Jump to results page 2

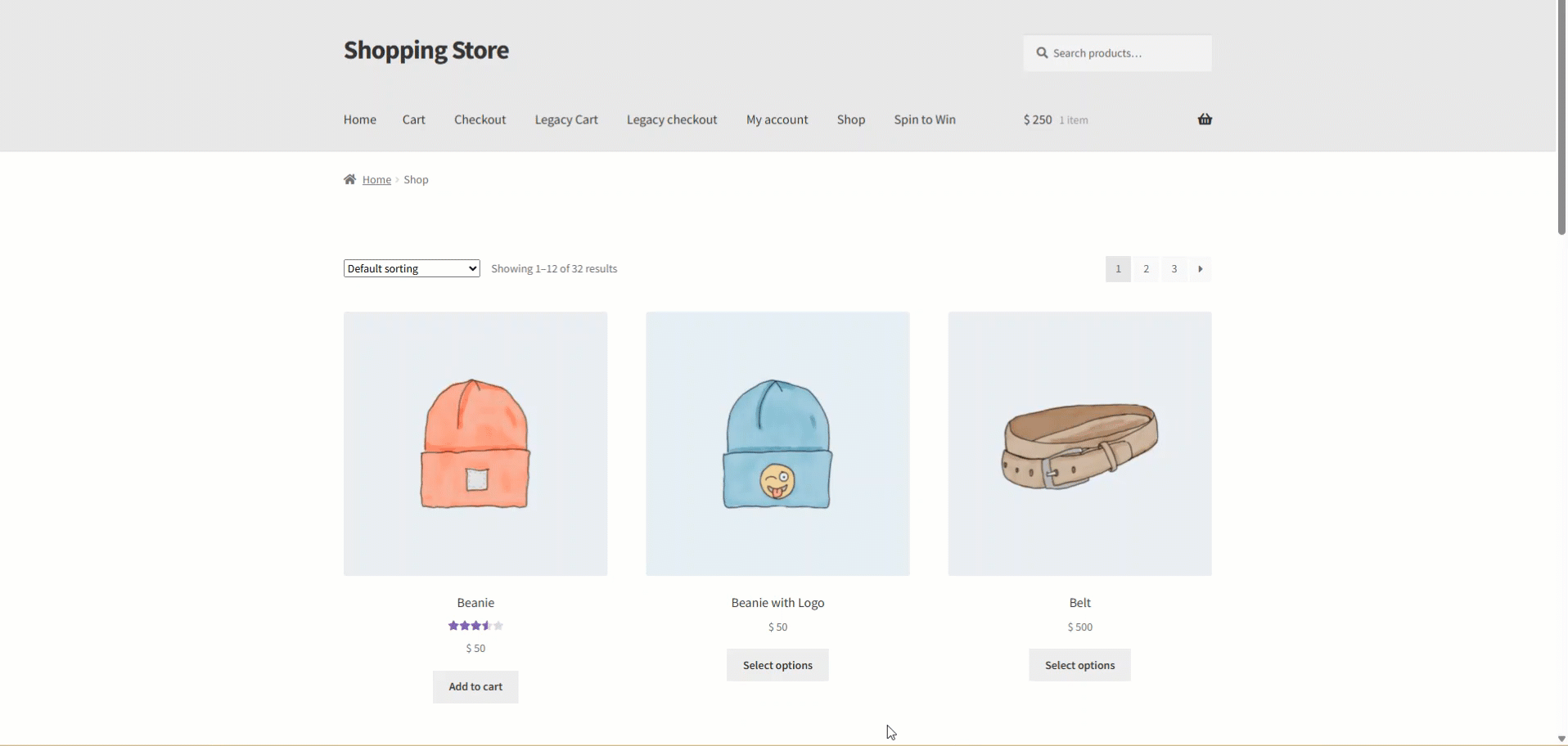pyautogui.click(x=1146, y=269)
